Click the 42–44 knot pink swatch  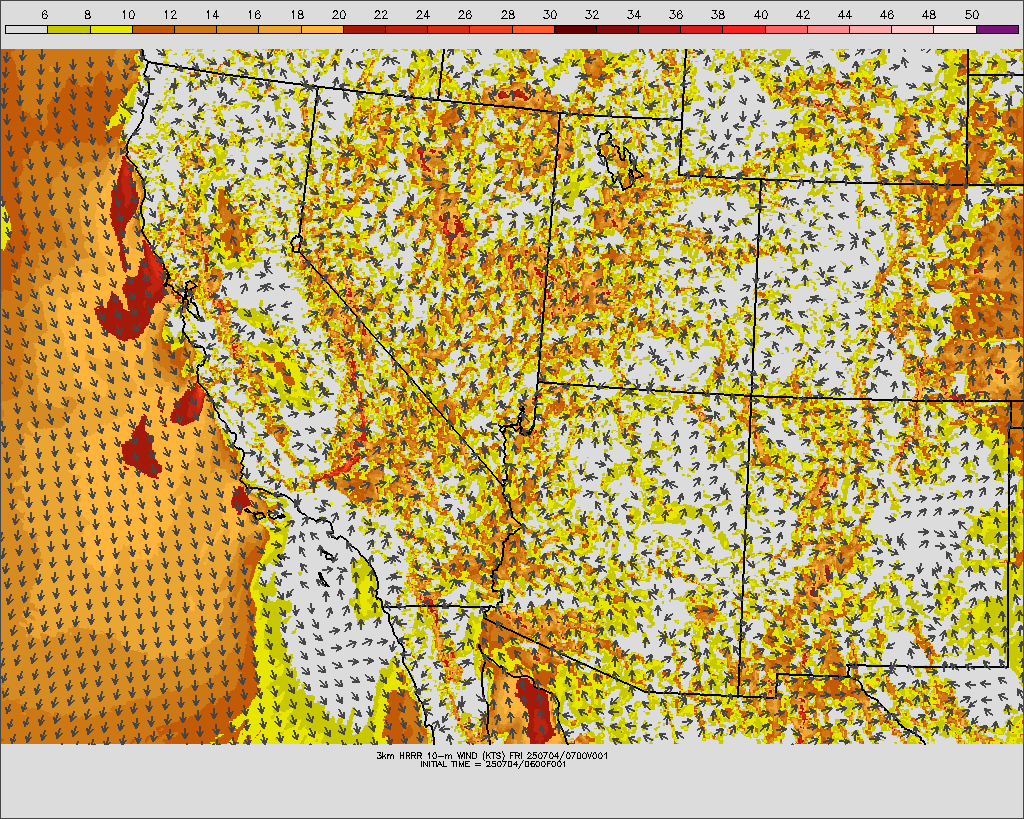pos(828,29)
